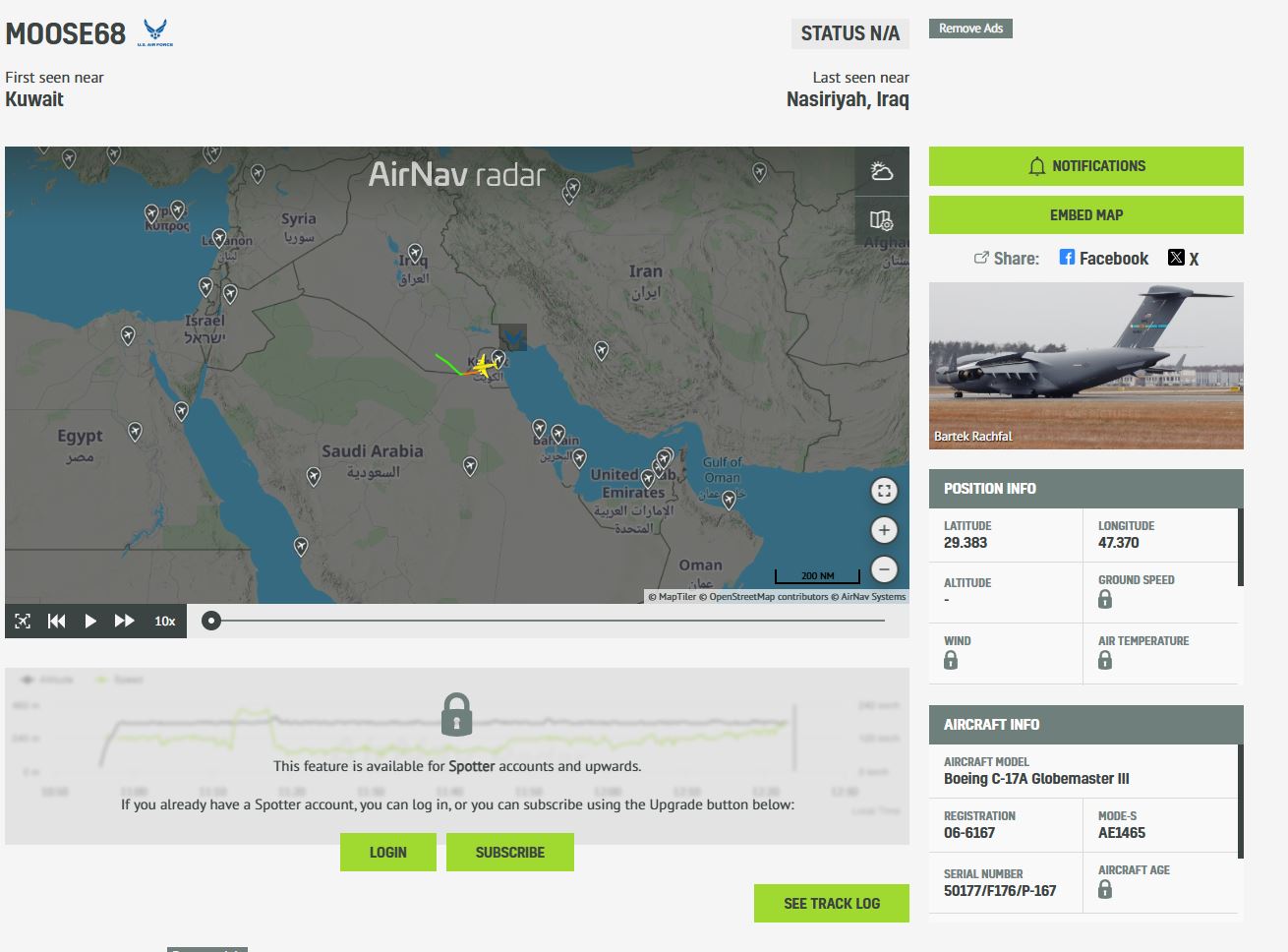Share the flight on Facebook

[1103, 259]
